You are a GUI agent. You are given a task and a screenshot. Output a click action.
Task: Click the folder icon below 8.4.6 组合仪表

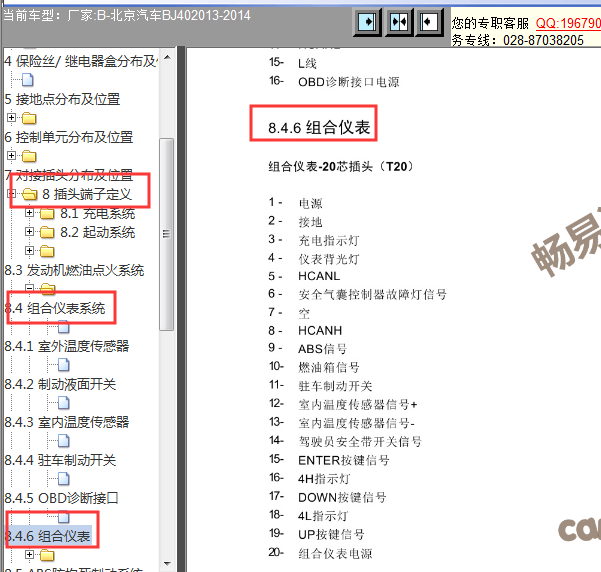coord(47,555)
